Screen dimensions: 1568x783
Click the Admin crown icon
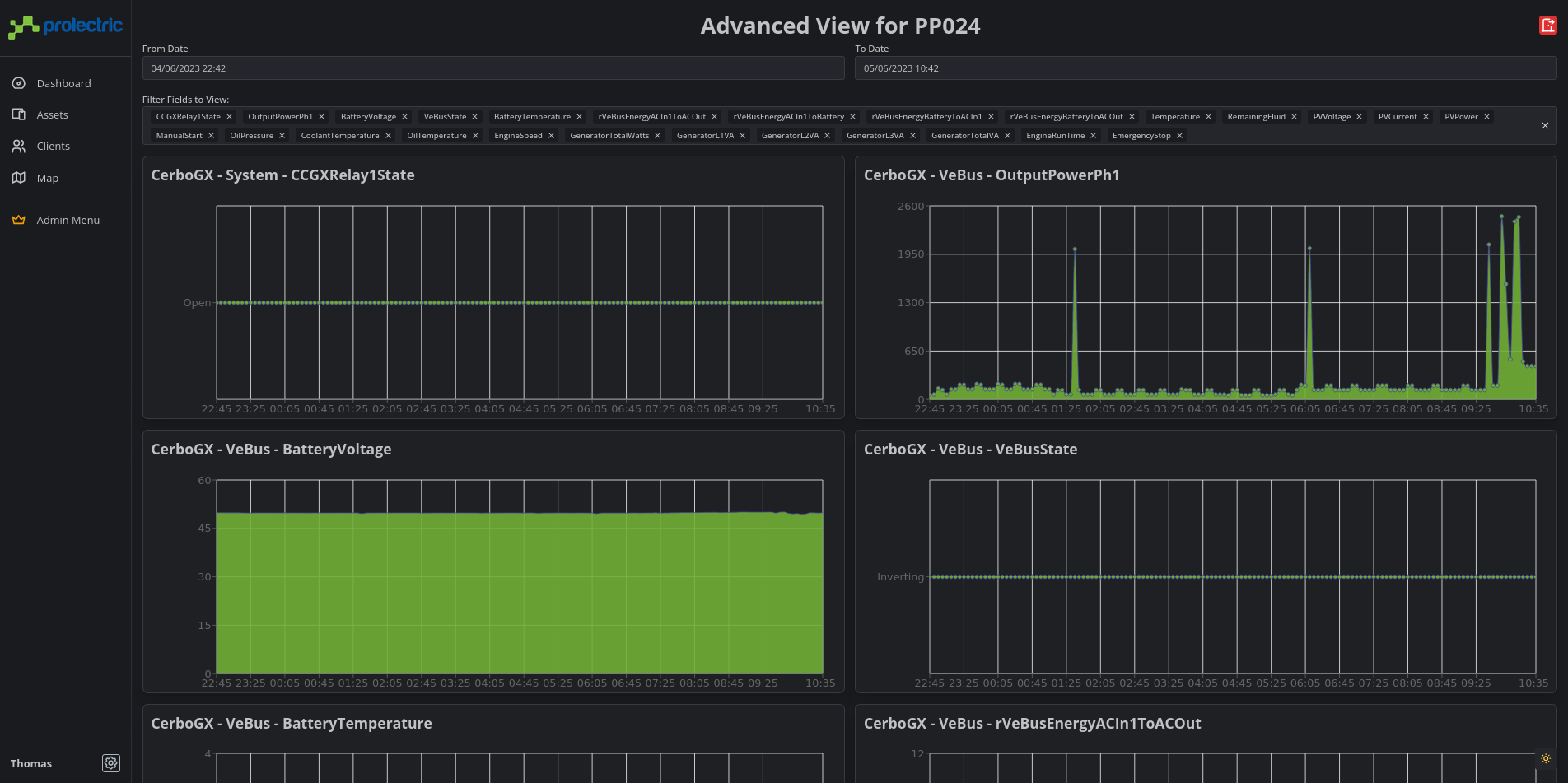point(19,220)
